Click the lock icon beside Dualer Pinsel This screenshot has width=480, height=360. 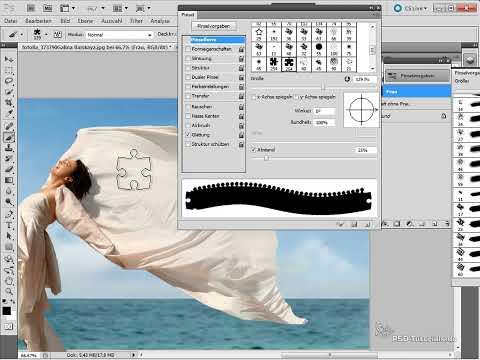coord(241,77)
